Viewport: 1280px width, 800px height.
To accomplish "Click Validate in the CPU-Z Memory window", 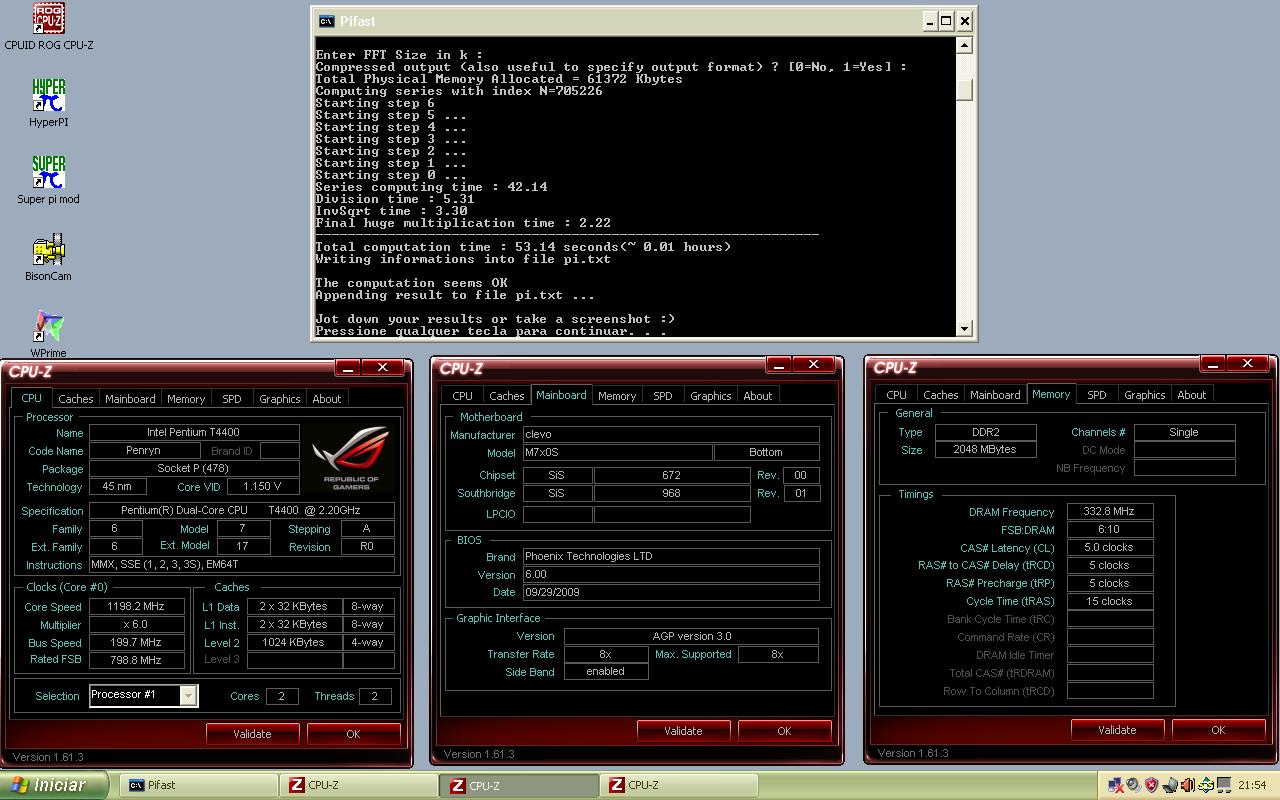I will point(1117,730).
